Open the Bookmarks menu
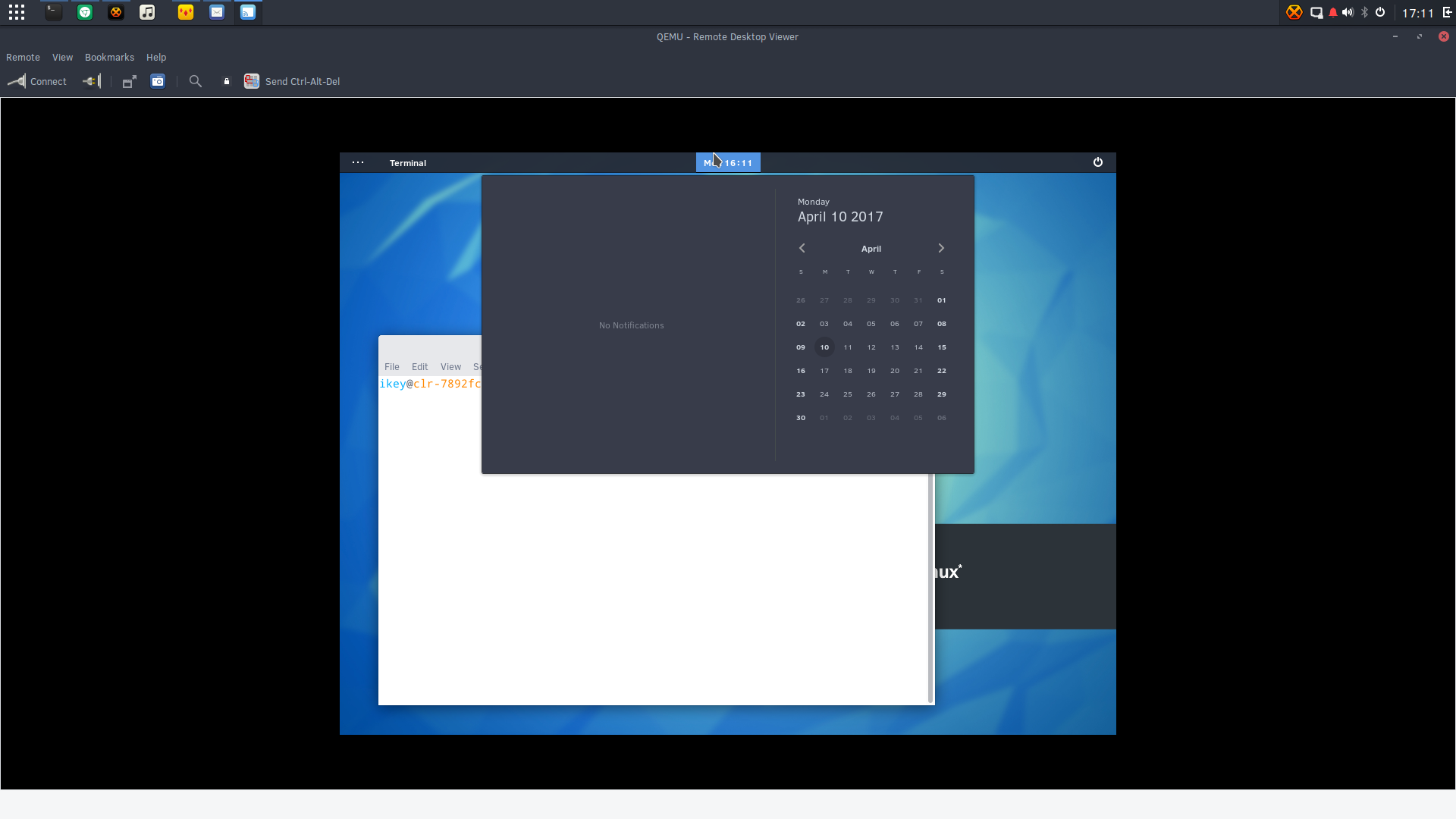The image size is (1456, 819). 109,58
